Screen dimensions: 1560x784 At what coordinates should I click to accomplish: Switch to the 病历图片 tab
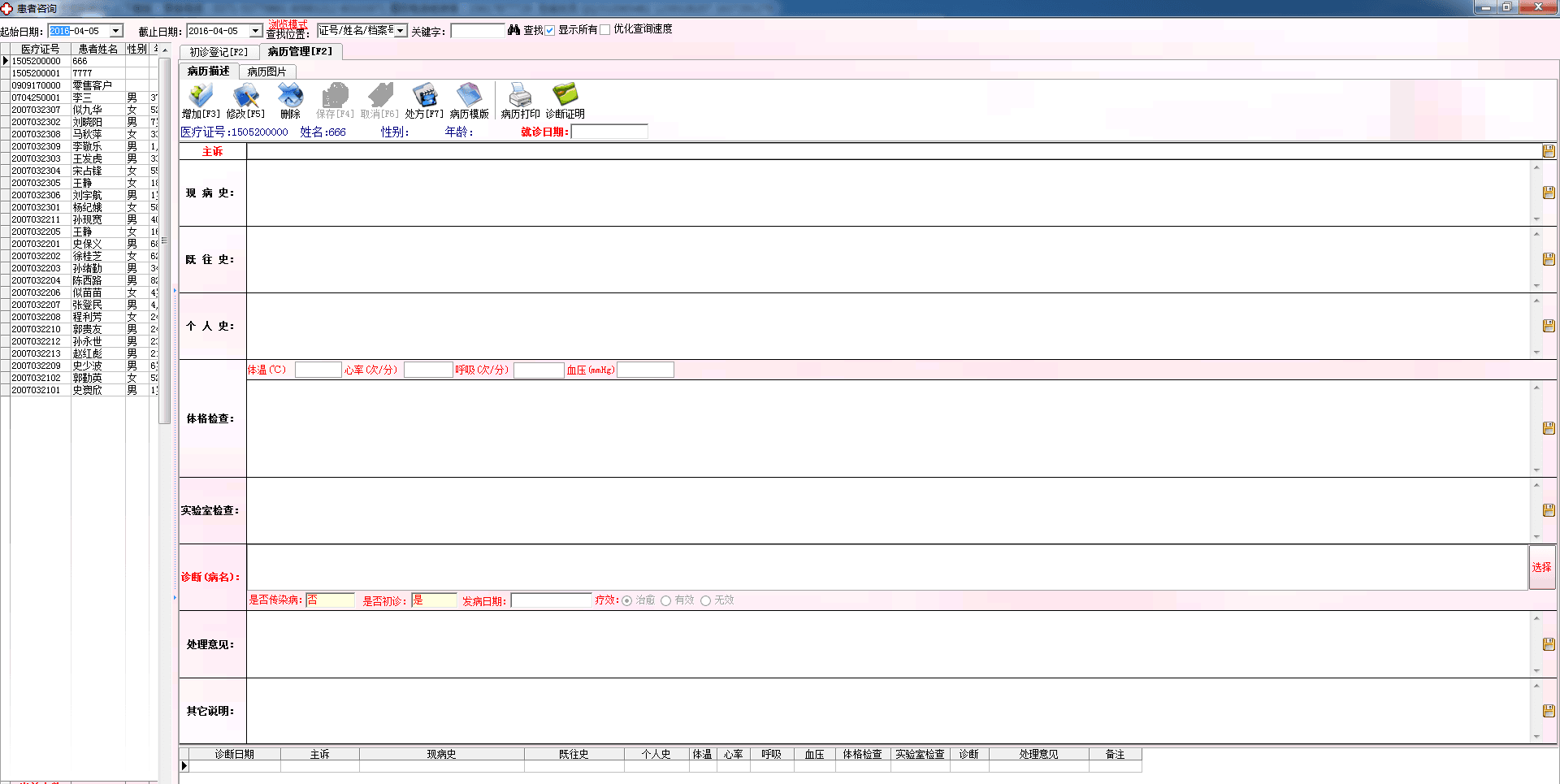(x=266, y=71)
